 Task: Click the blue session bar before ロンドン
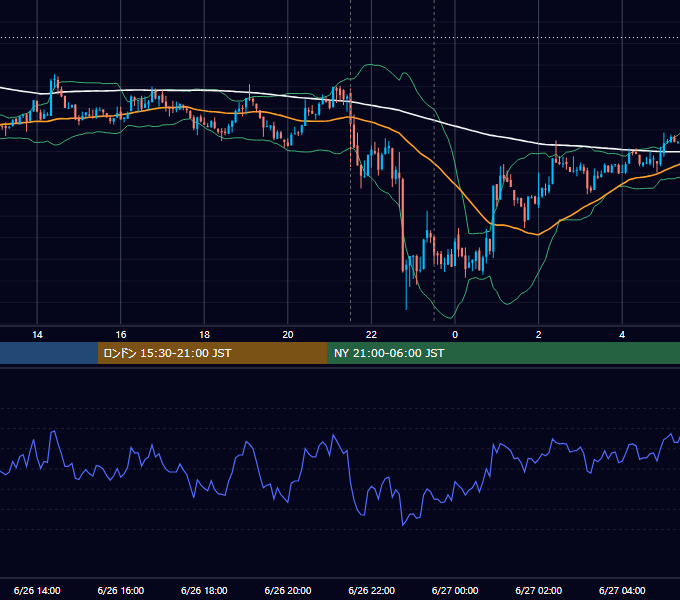click(x=49, y=353)
